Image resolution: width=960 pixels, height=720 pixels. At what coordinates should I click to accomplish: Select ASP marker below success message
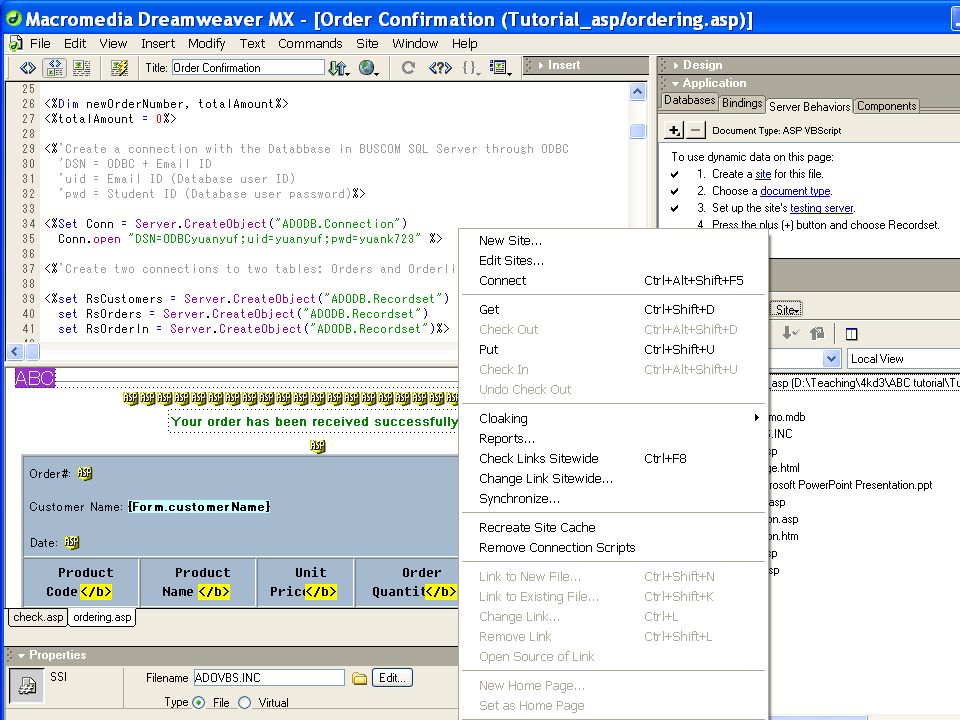[317, 446]
